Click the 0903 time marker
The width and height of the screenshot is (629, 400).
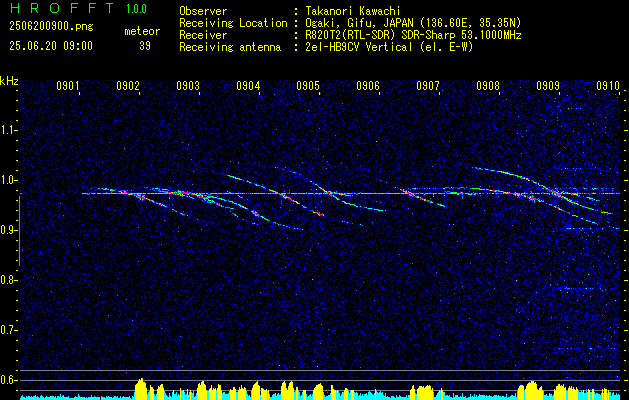coord(188,86)
